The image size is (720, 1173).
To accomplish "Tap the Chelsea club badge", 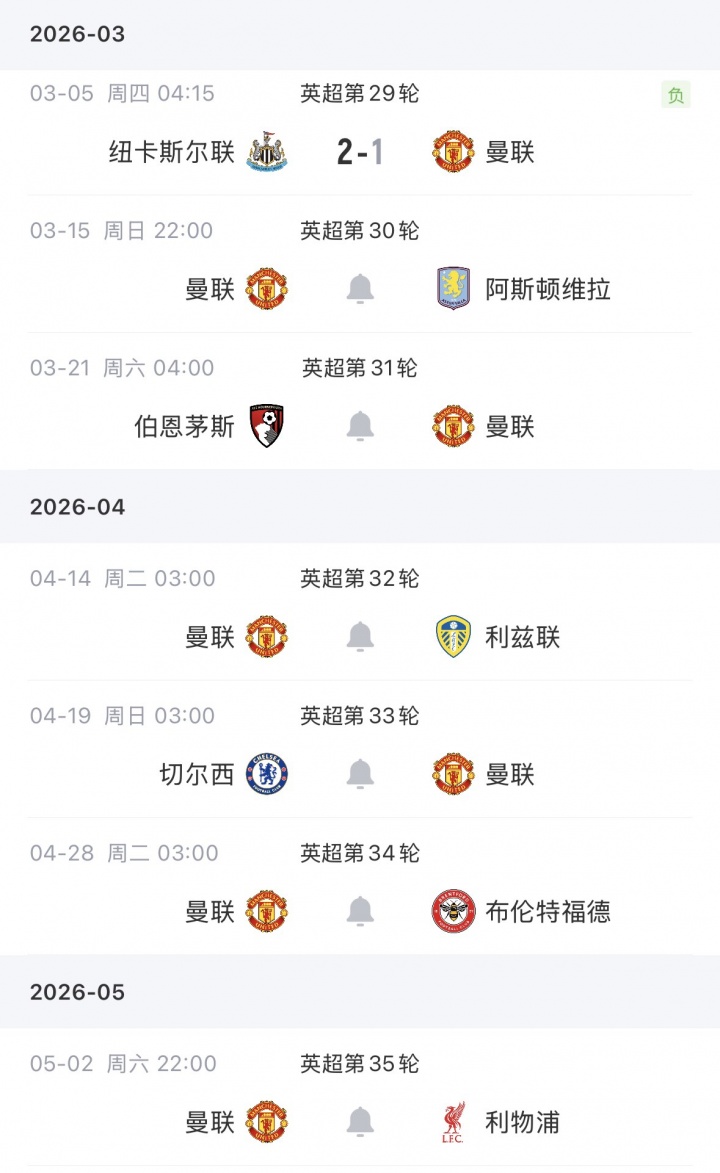I will (267, 774).
